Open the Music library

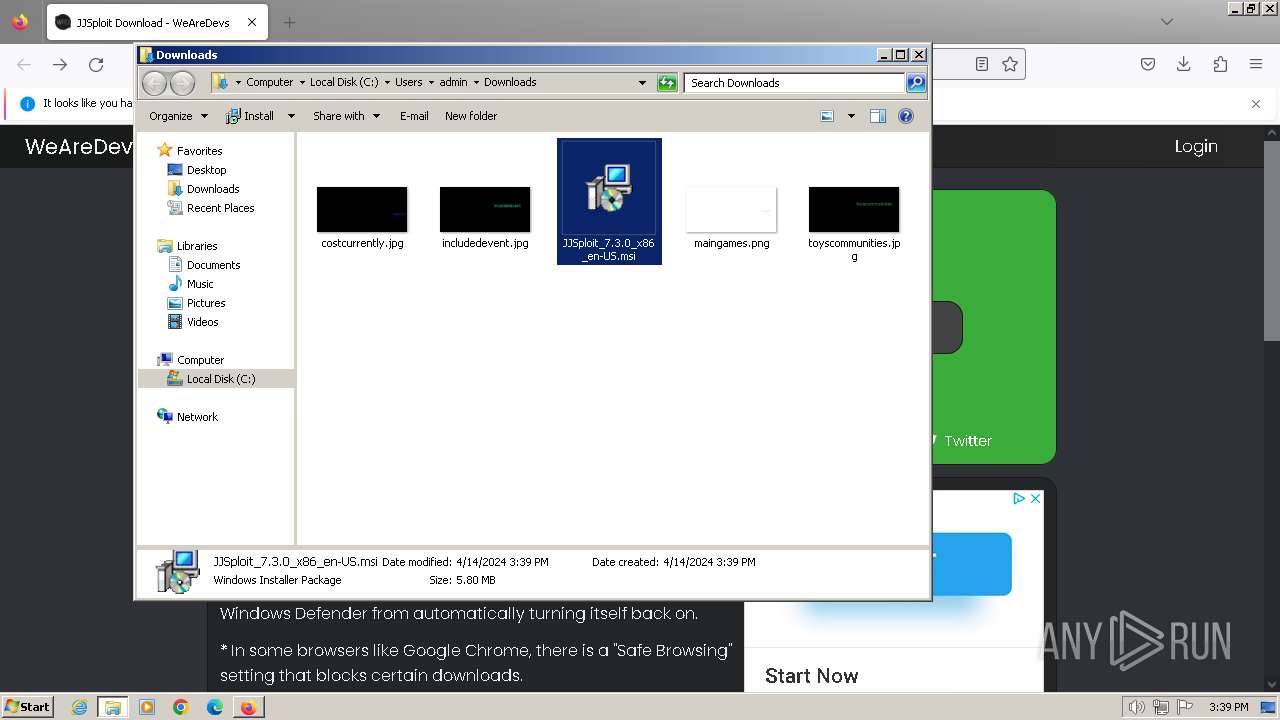coord(200,284)
